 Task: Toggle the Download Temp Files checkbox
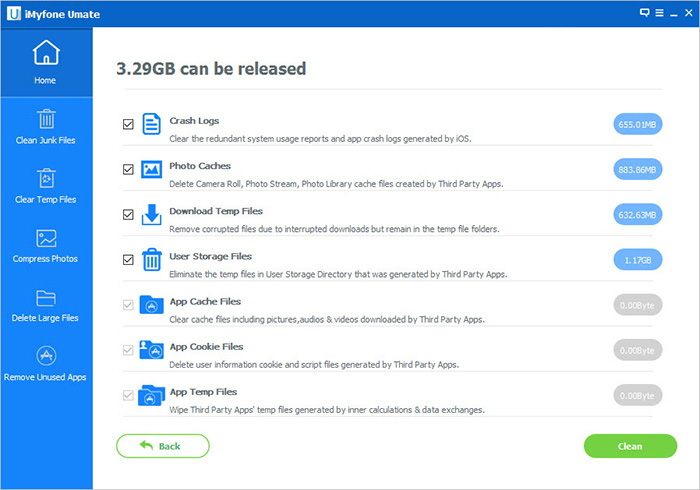[x=127, y=215]
